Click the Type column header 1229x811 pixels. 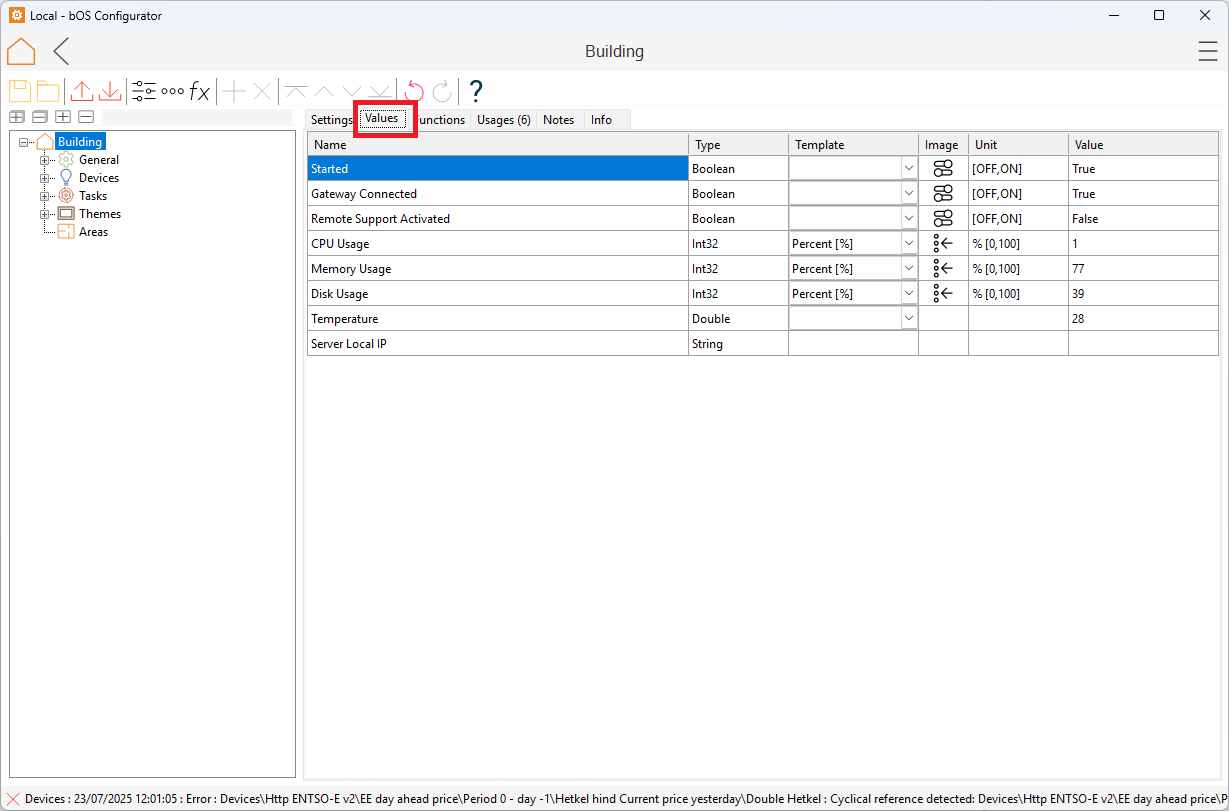739,145
